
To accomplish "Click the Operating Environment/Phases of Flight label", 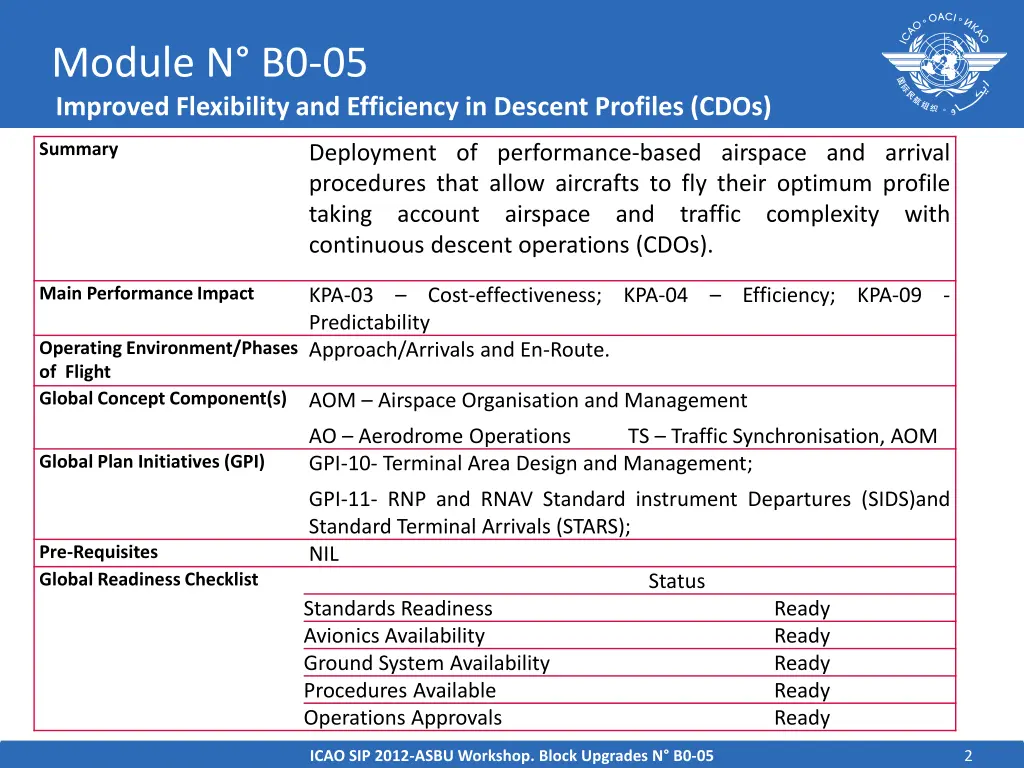I will point(168,360).
